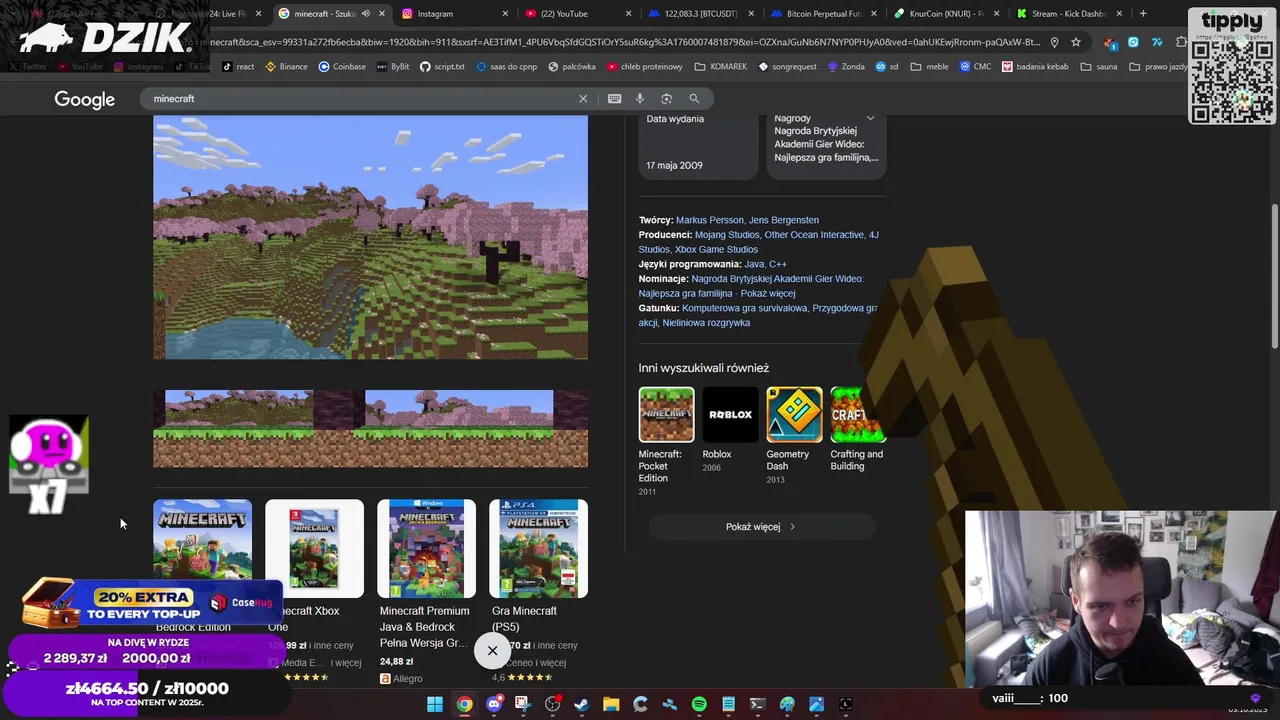Click the 'Inni wyszukiwali również' heading

(704, 368)
